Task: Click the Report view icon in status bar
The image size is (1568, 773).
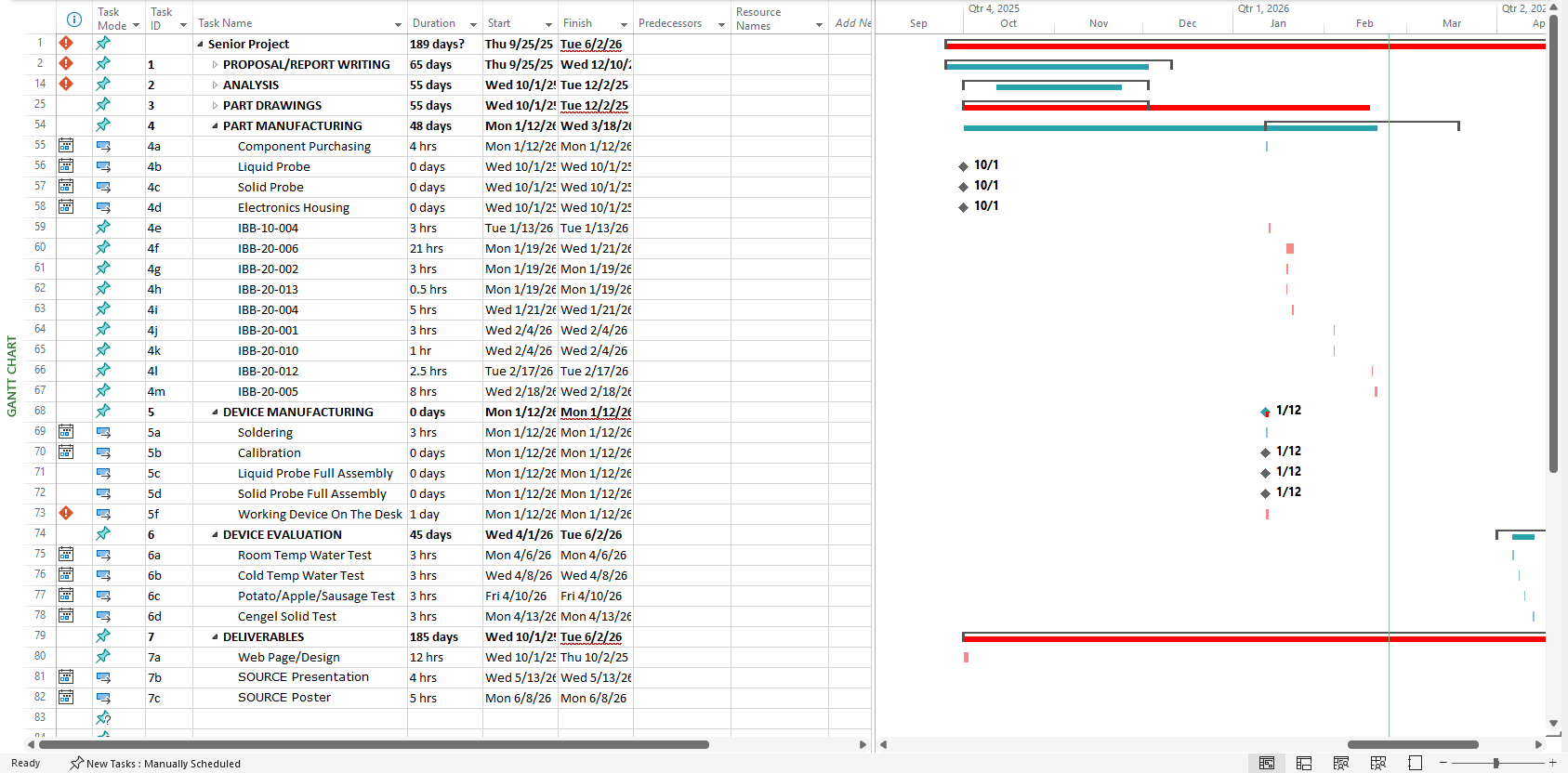Action: pyautogui.click(x=1415, y=763)
